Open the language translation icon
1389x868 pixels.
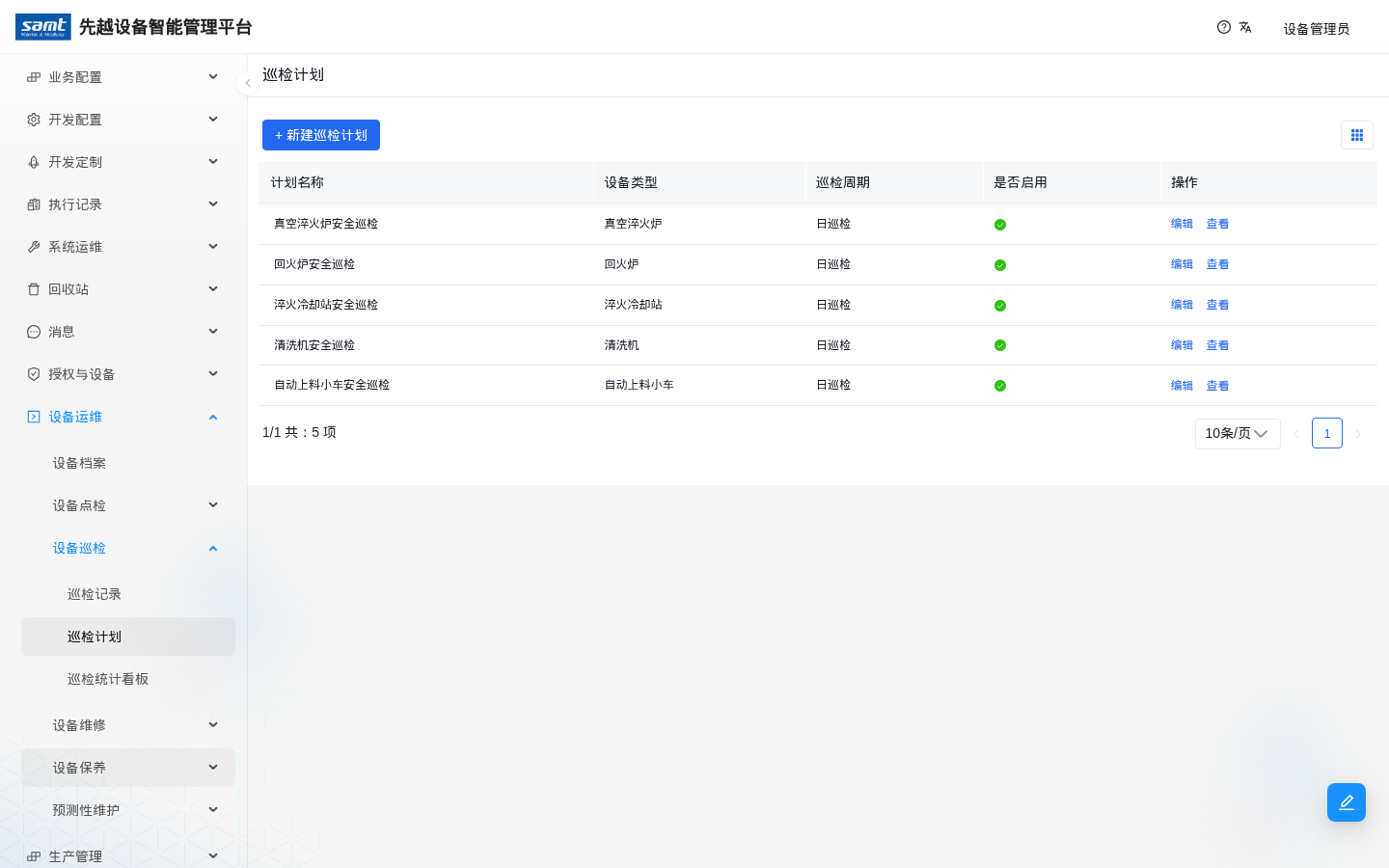pyautogui.click(x=1245, y=27)
